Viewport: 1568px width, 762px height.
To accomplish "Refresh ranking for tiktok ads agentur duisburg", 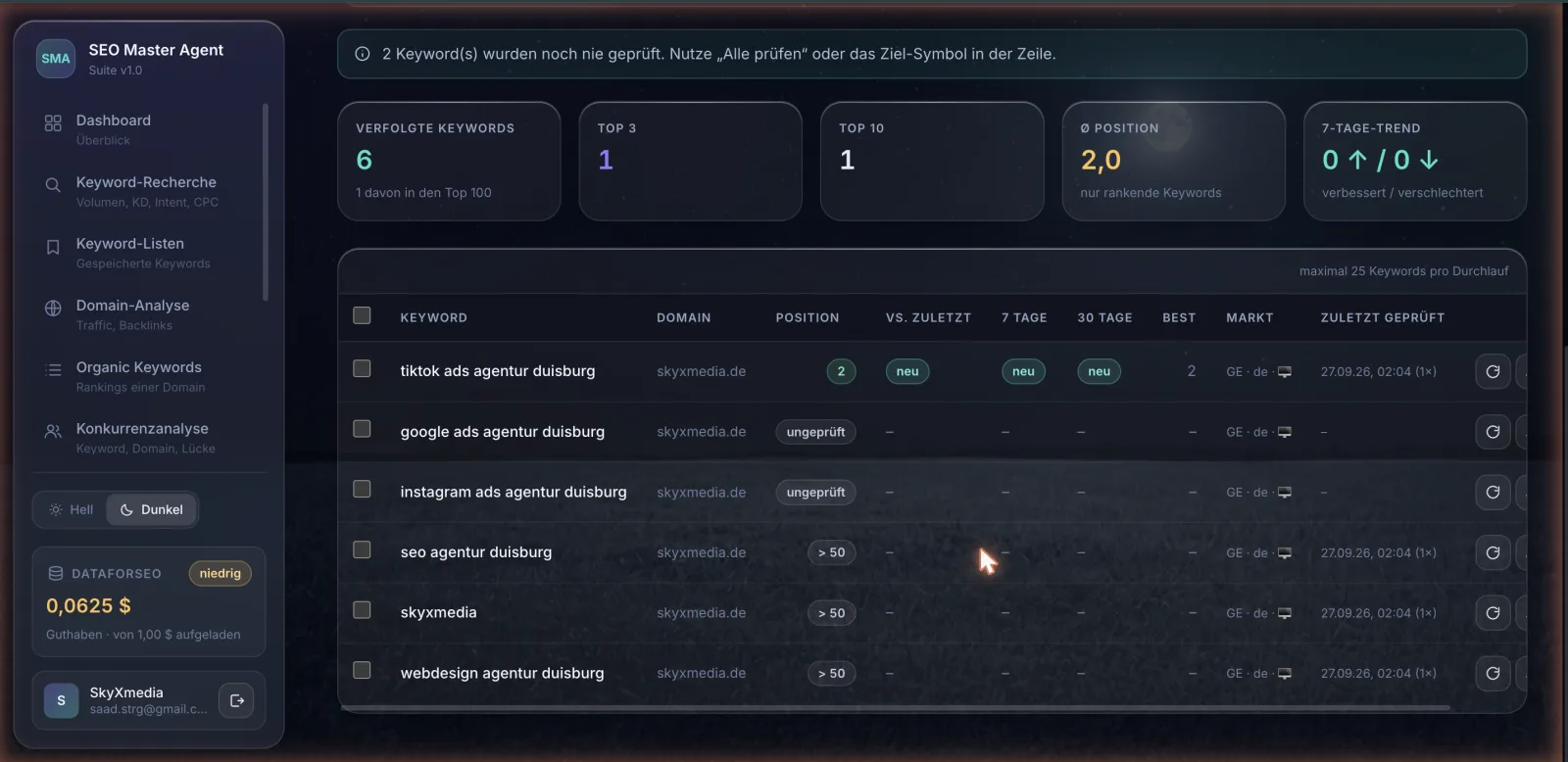I will pyautogui.click(x=1493, y=371).
